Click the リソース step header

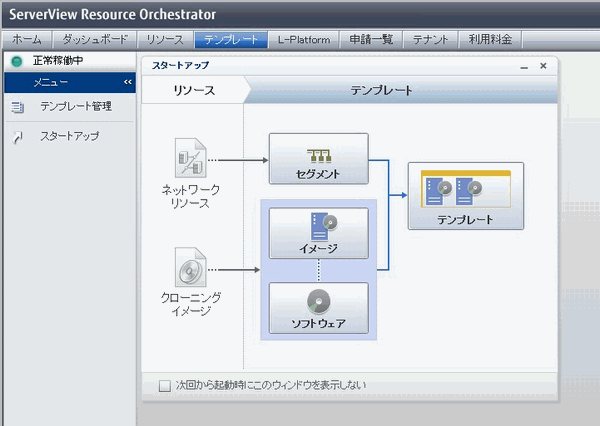tap(194, 90)
